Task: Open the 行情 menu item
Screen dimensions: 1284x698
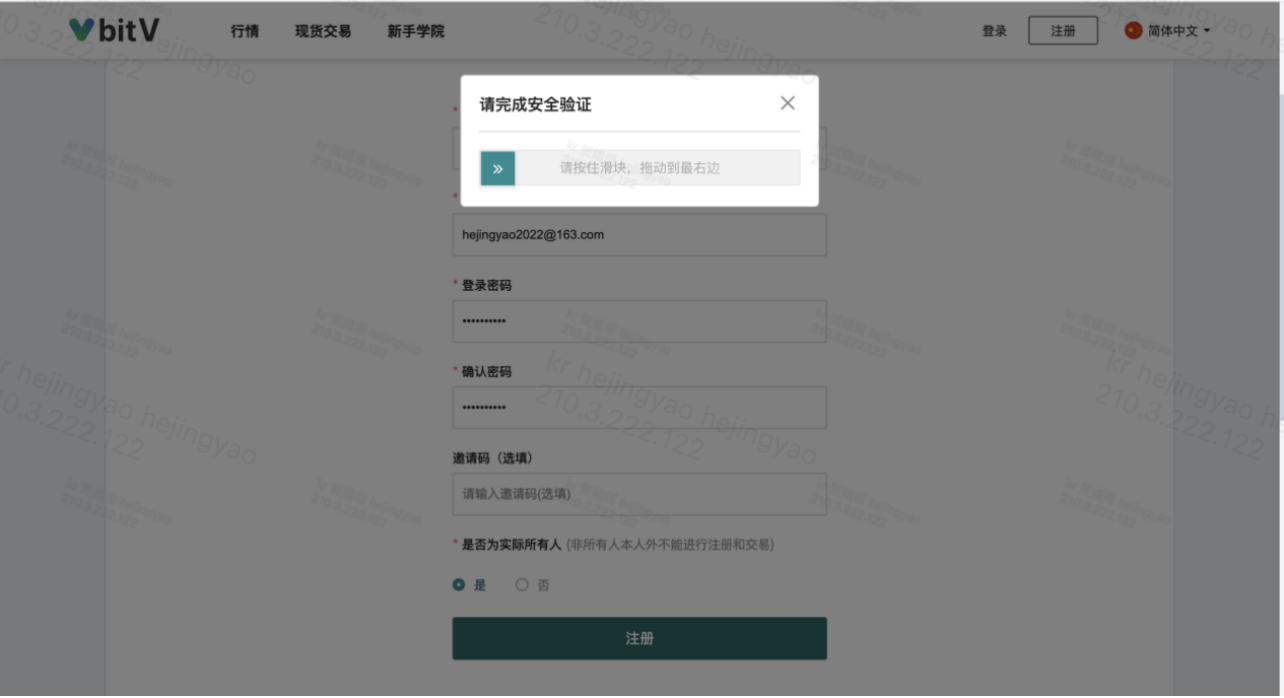Action: click(x=245, y=31)
